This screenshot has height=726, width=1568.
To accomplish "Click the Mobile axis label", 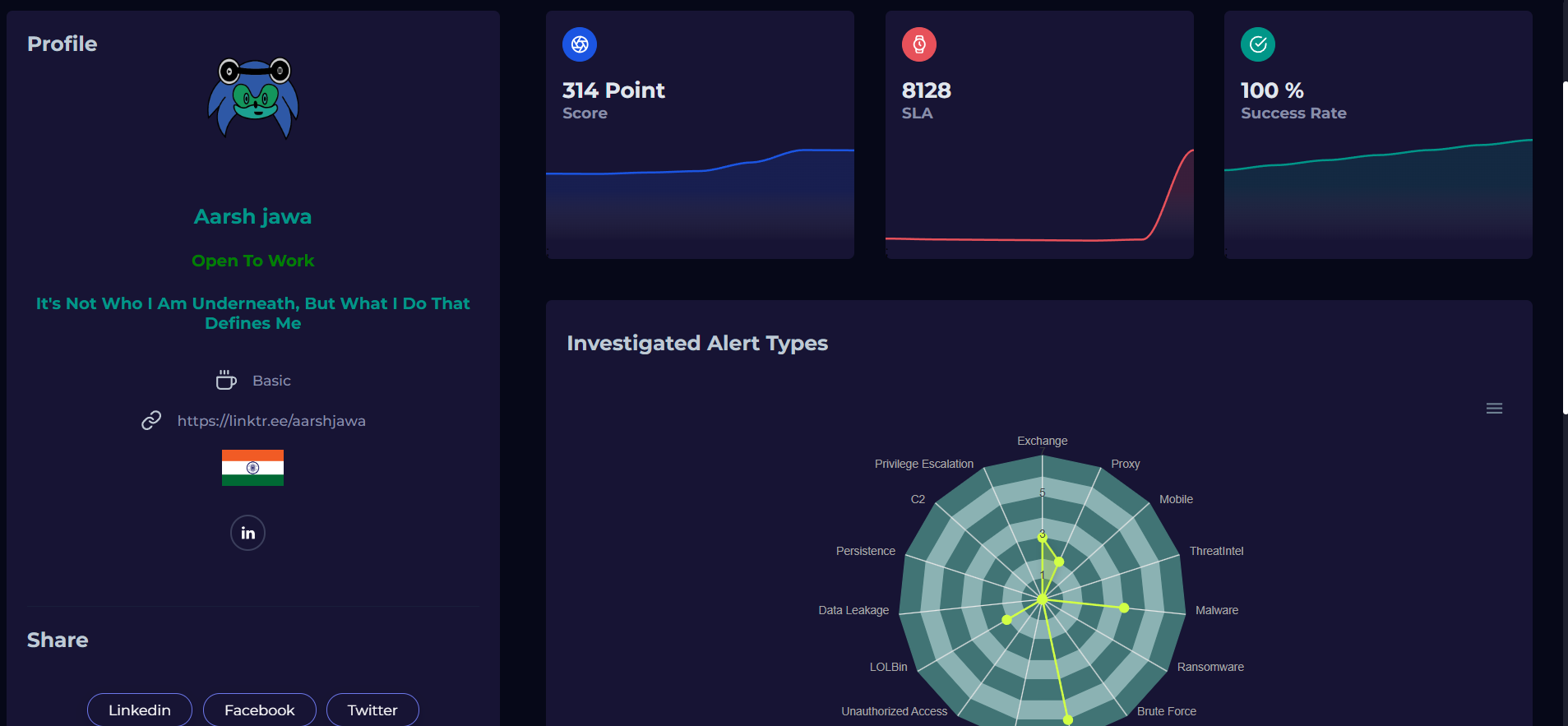I will pos(1176,499).
